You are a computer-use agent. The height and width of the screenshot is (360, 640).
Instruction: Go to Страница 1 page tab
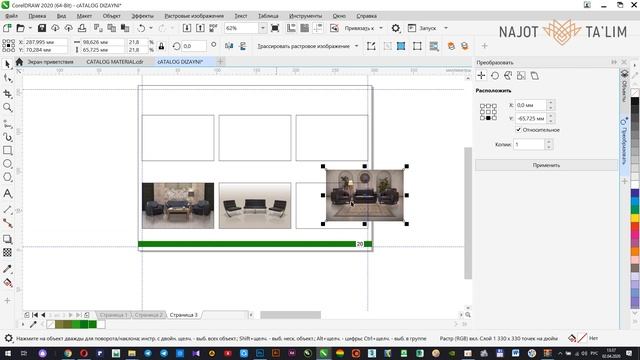[113, 315]
